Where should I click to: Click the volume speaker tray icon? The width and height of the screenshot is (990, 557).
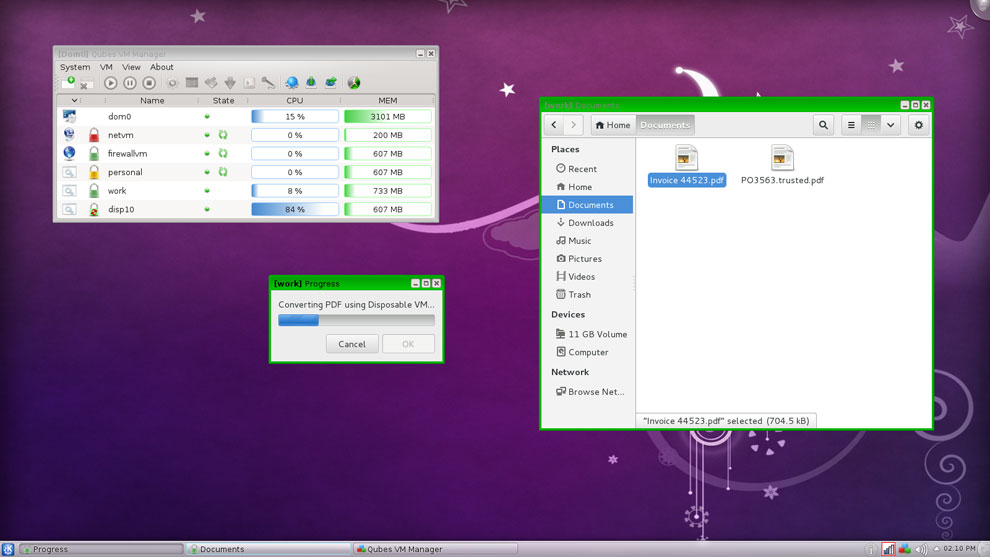point(921,549)
